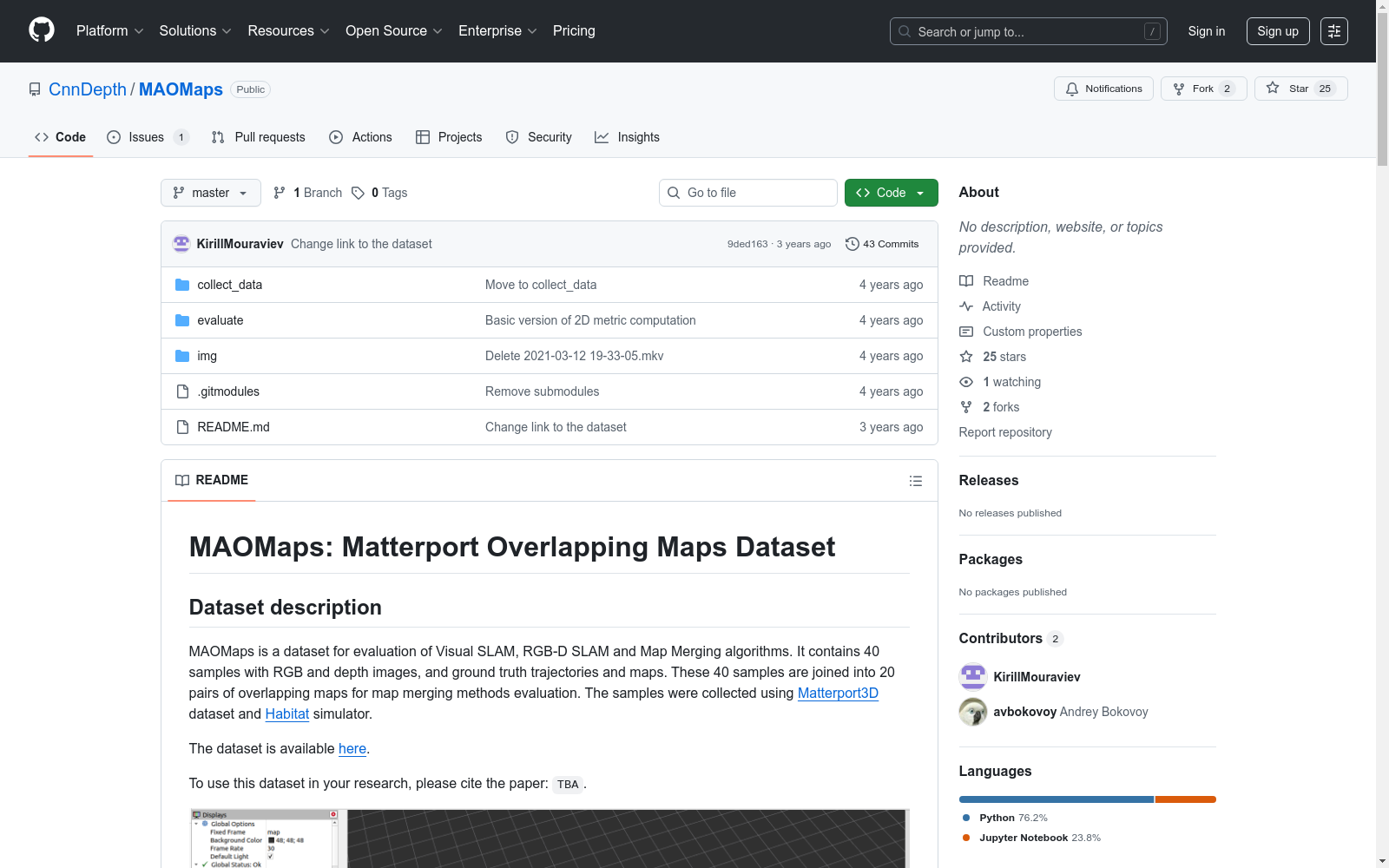Click the repository icon before CnnDepth

35,89
